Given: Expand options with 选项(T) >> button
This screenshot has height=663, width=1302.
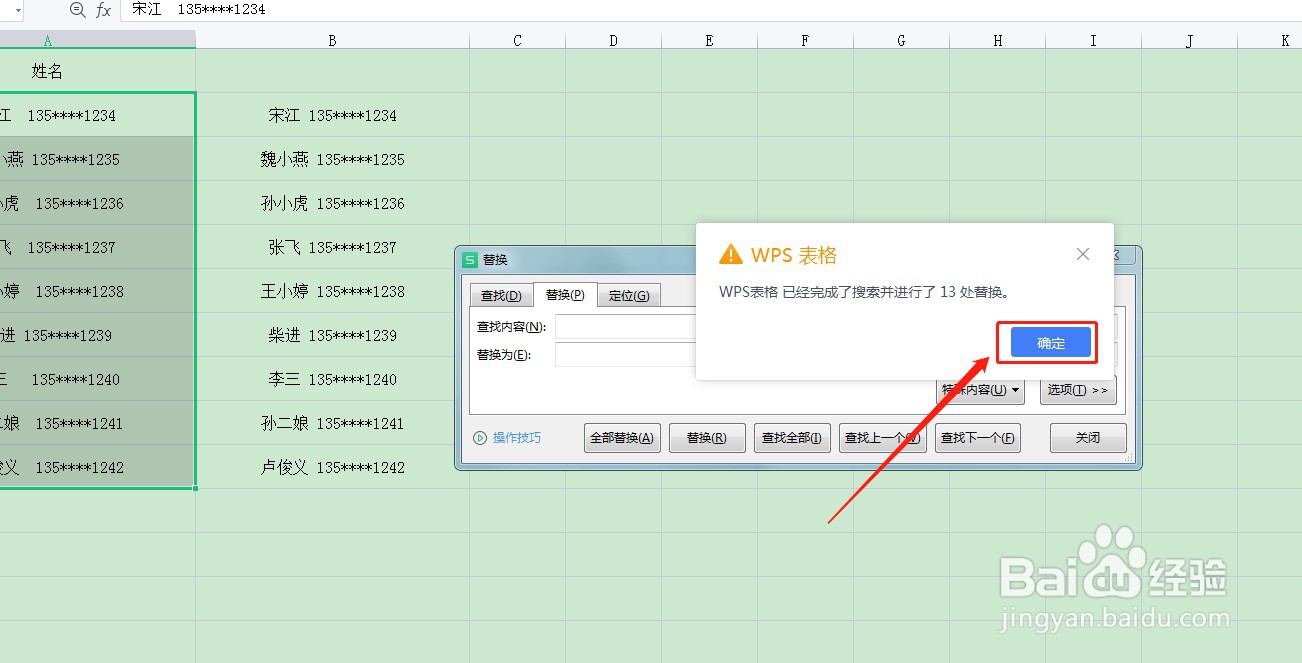Looking at the screenshot, I should (x=1078, y=390).
